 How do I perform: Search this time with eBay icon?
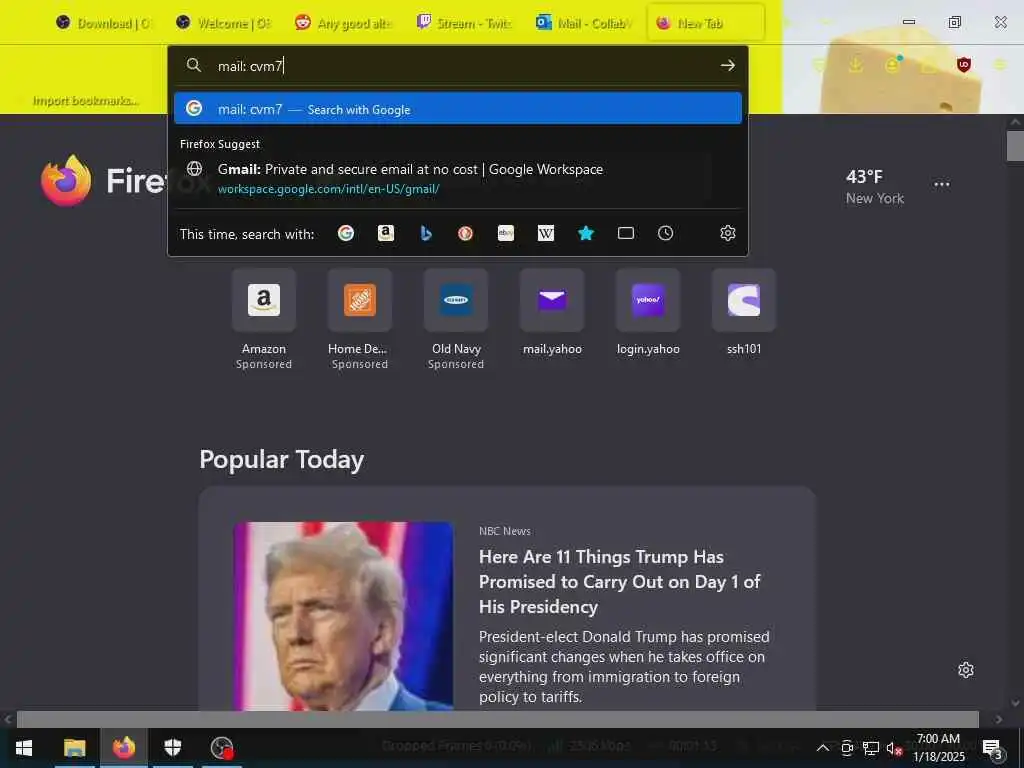pos(506,233)
